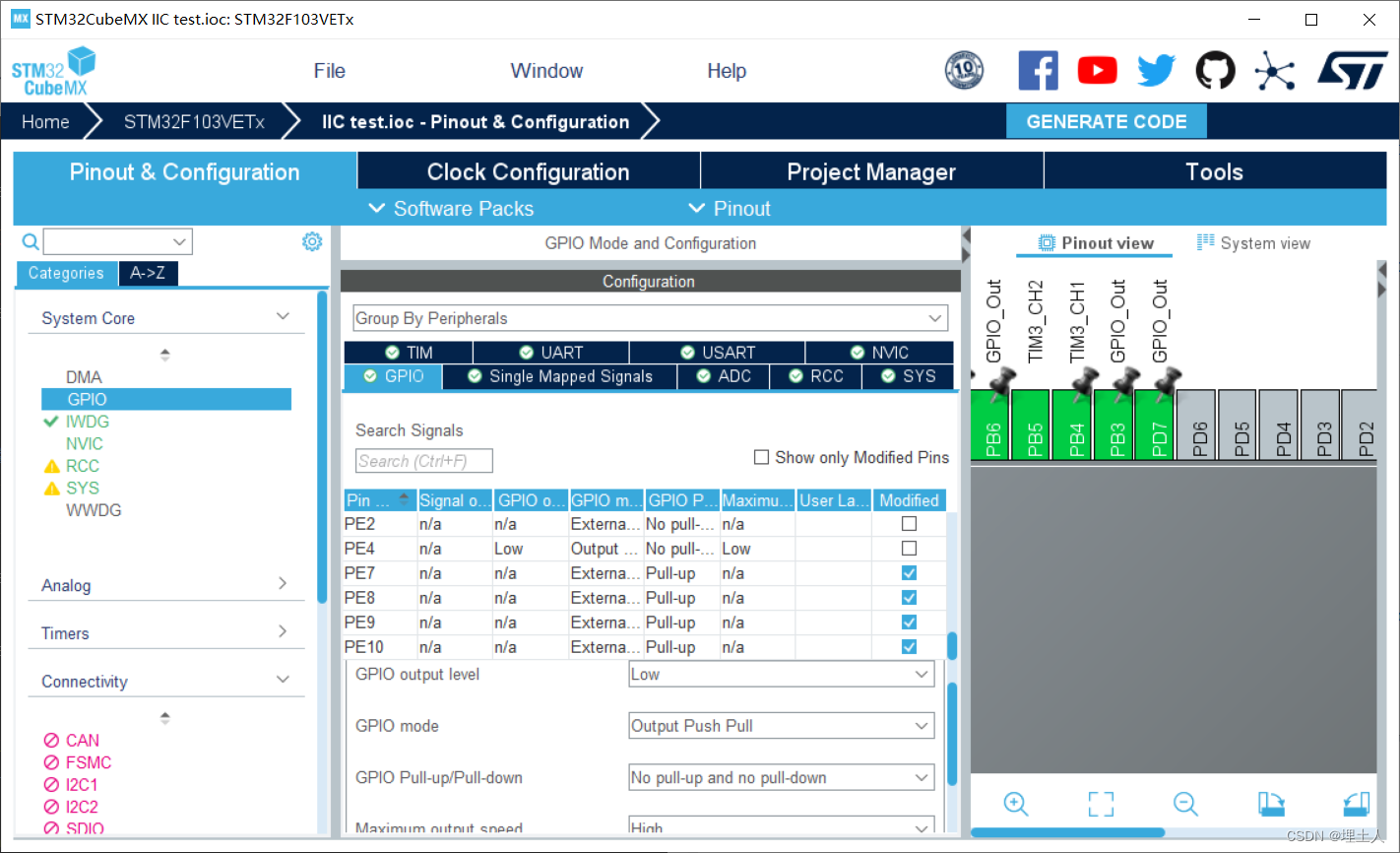This screenshot has height=853, width=1400.
Task: Click the STM32CubeMX logo
Action: pos(53,71)
